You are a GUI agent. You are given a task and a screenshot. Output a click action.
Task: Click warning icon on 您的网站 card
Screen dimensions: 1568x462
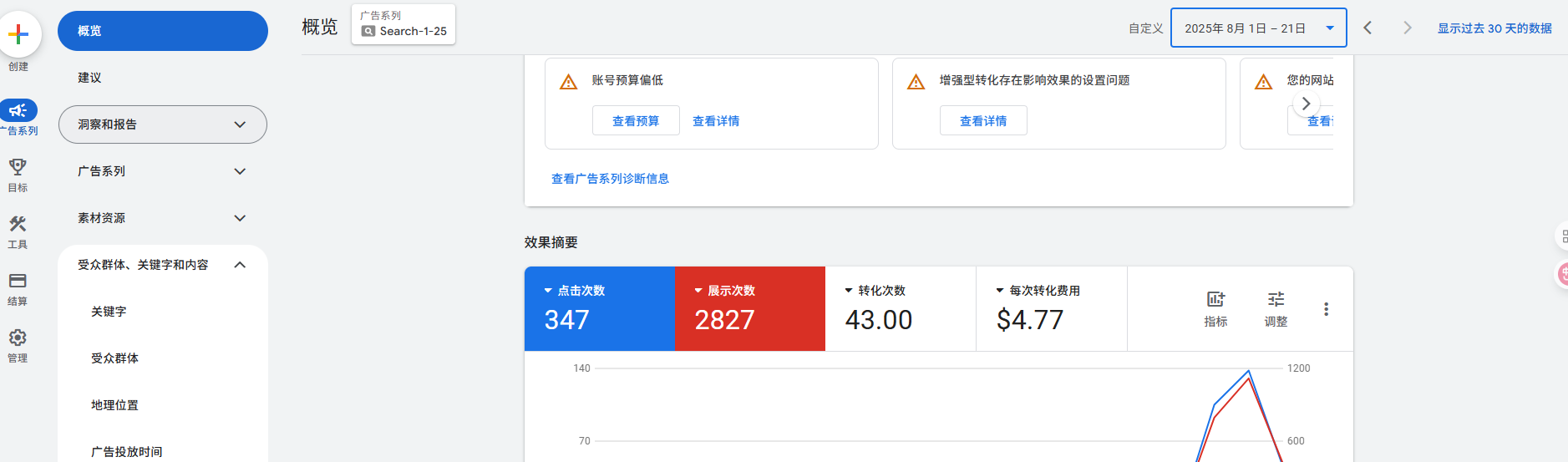1264,82
